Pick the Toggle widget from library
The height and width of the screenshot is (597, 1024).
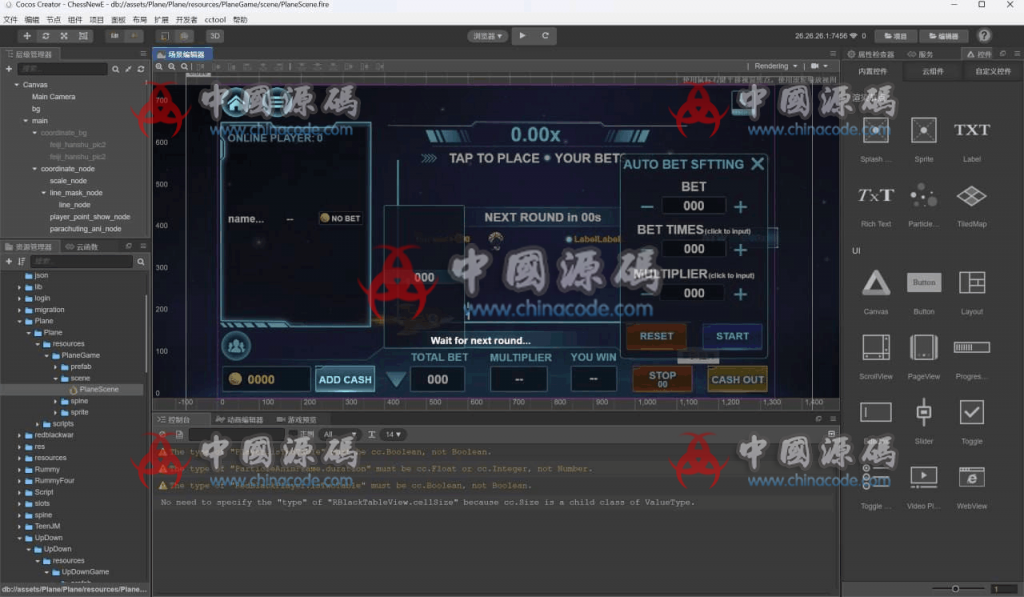pos(971,412)
